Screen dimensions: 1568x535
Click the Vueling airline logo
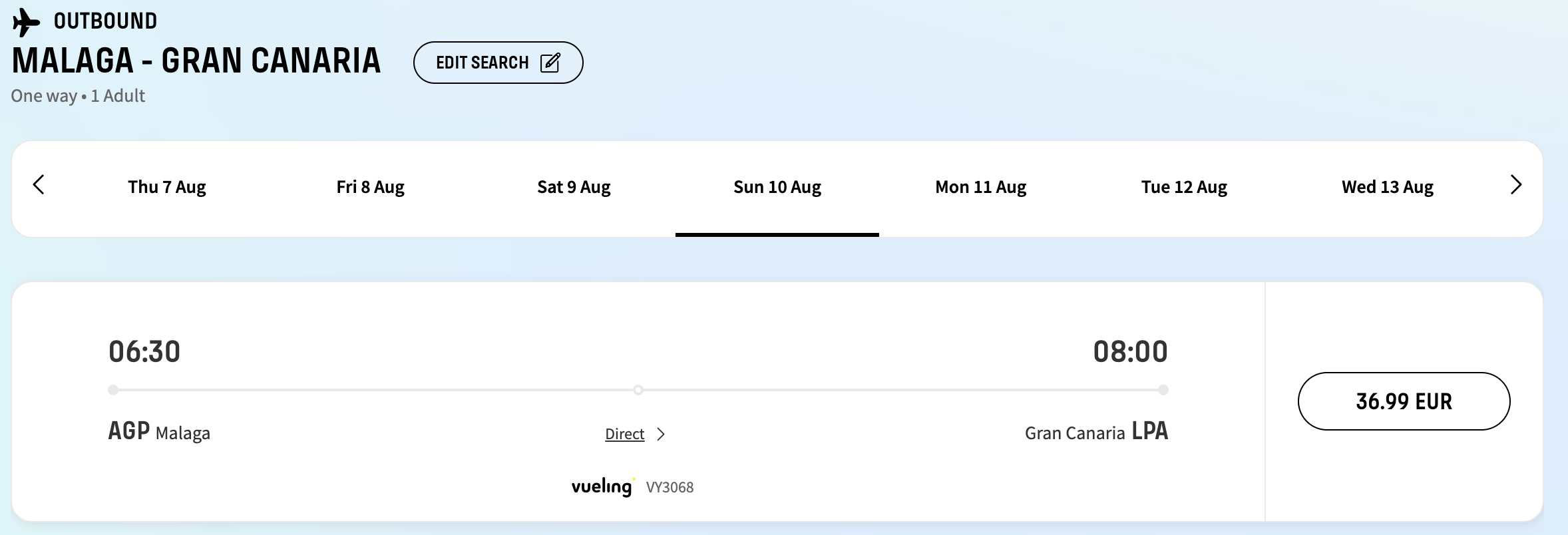tap(602, 486)
